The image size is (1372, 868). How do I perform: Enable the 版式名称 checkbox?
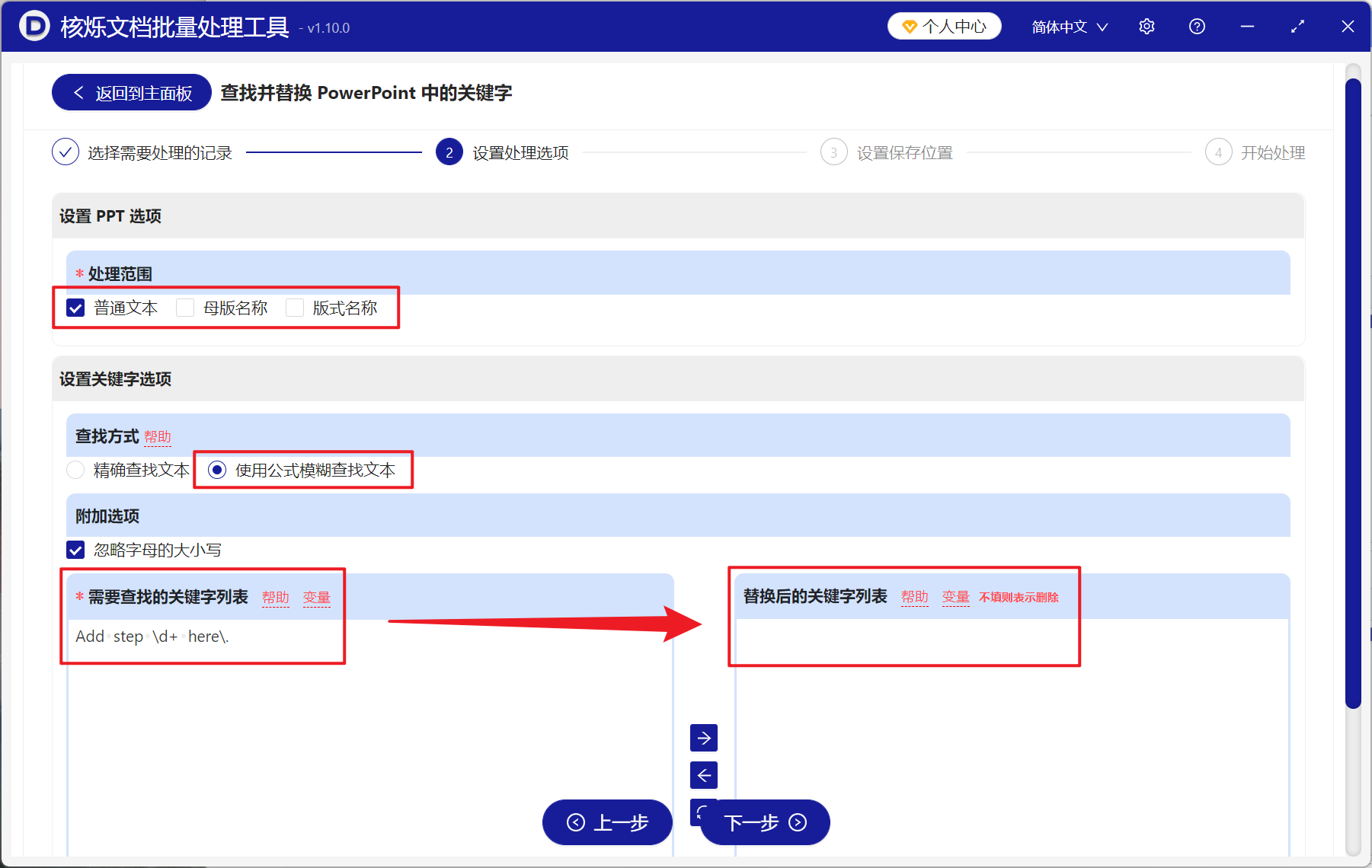pyautogui.click(x=296, y=307)
